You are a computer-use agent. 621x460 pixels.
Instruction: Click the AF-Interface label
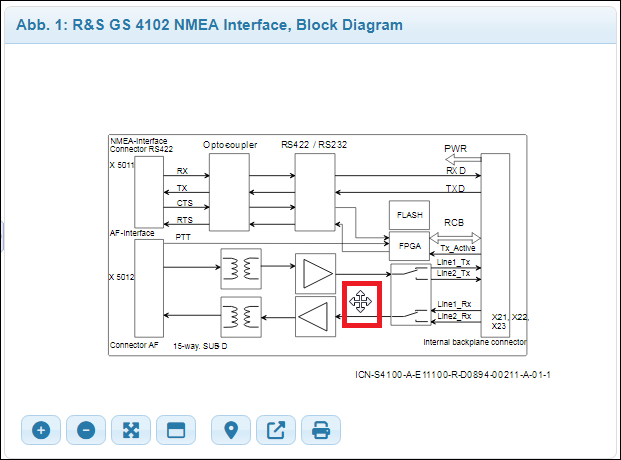(x=132, y=233)
